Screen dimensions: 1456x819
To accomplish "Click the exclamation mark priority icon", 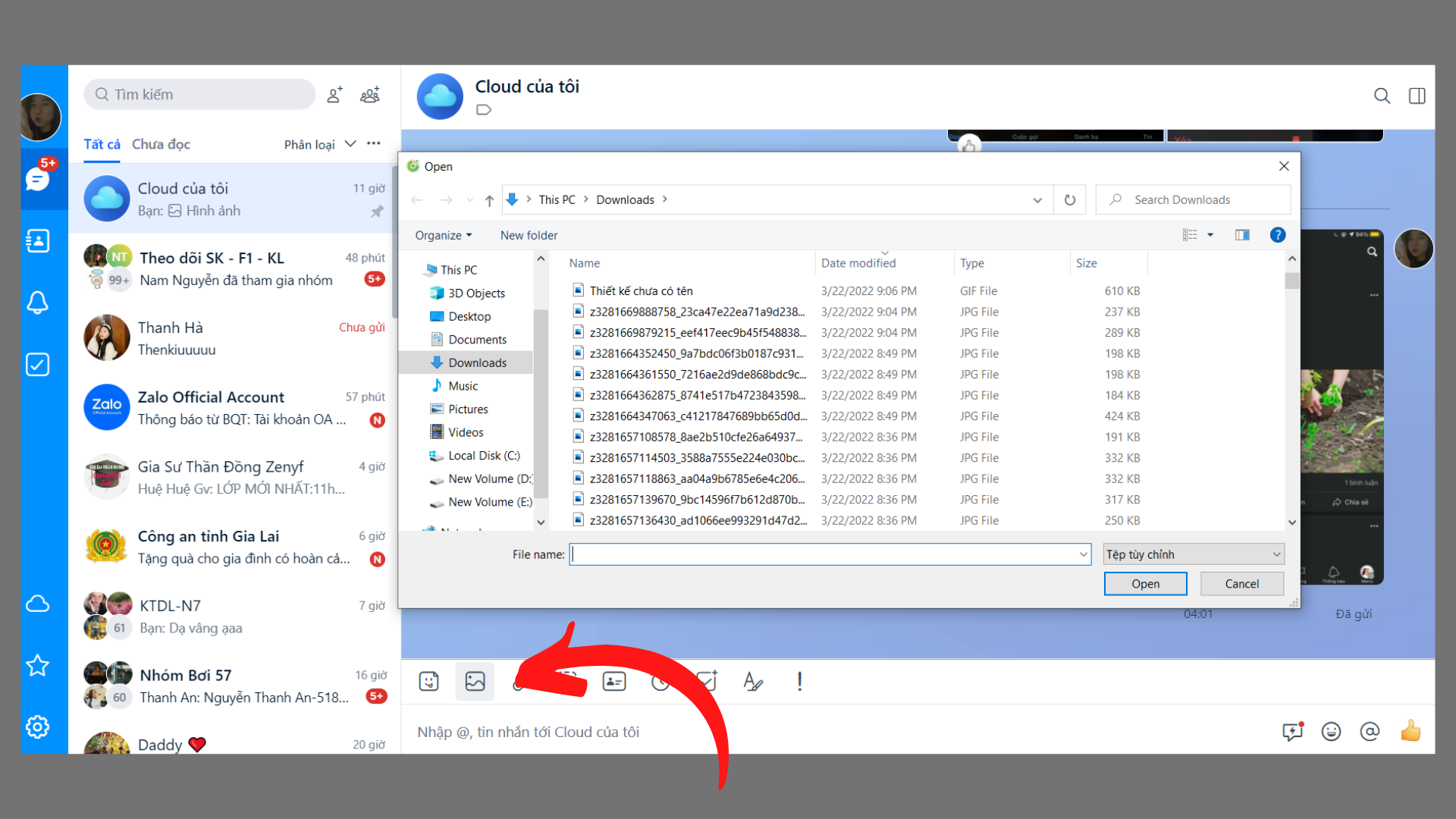I will tap(799, 681).
